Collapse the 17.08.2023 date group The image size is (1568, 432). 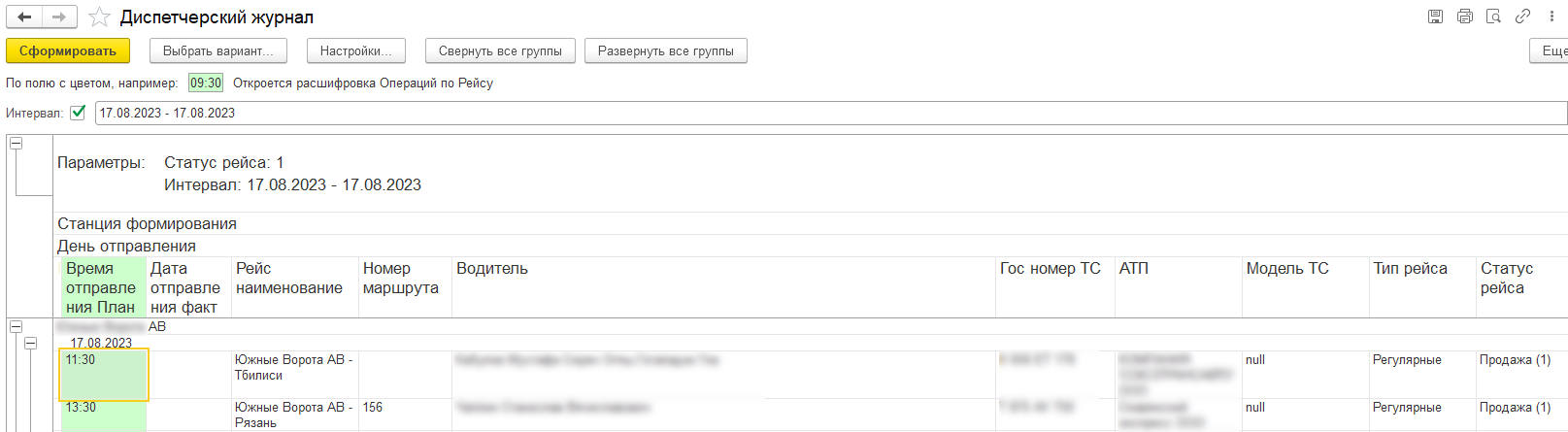tap(31, 343)
